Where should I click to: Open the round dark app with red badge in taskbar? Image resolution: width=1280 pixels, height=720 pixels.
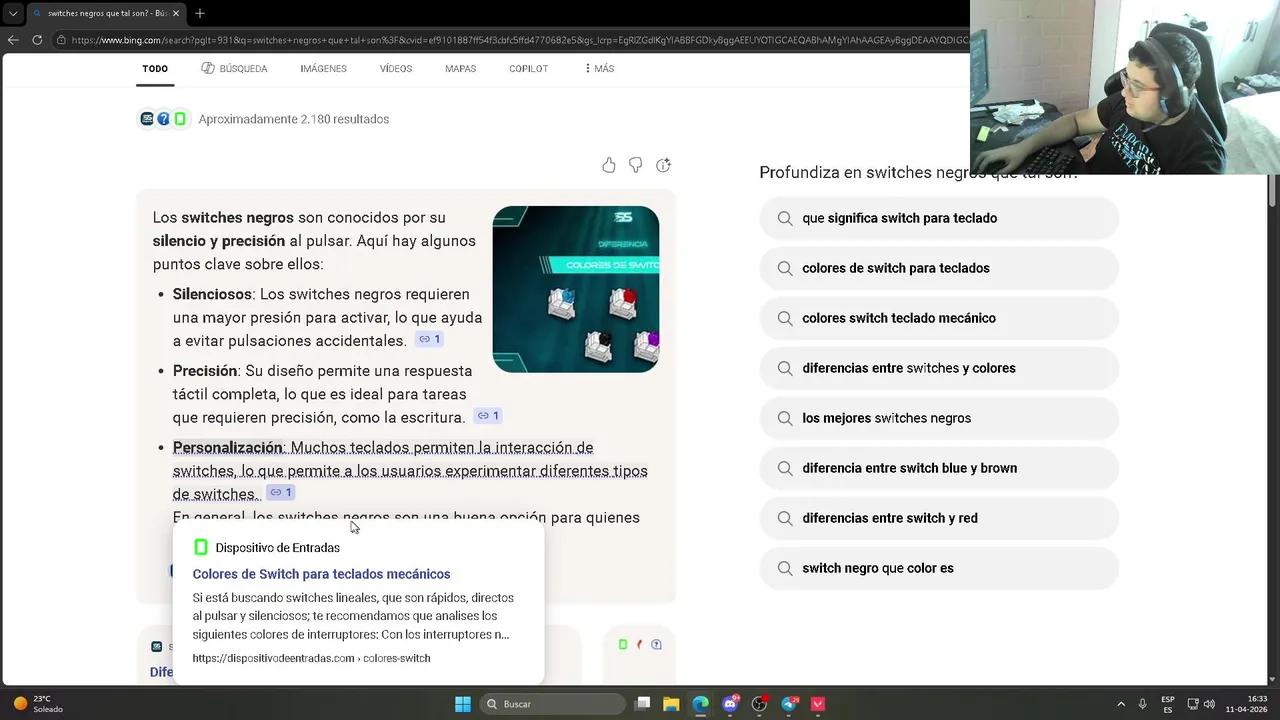coord(760,704)
